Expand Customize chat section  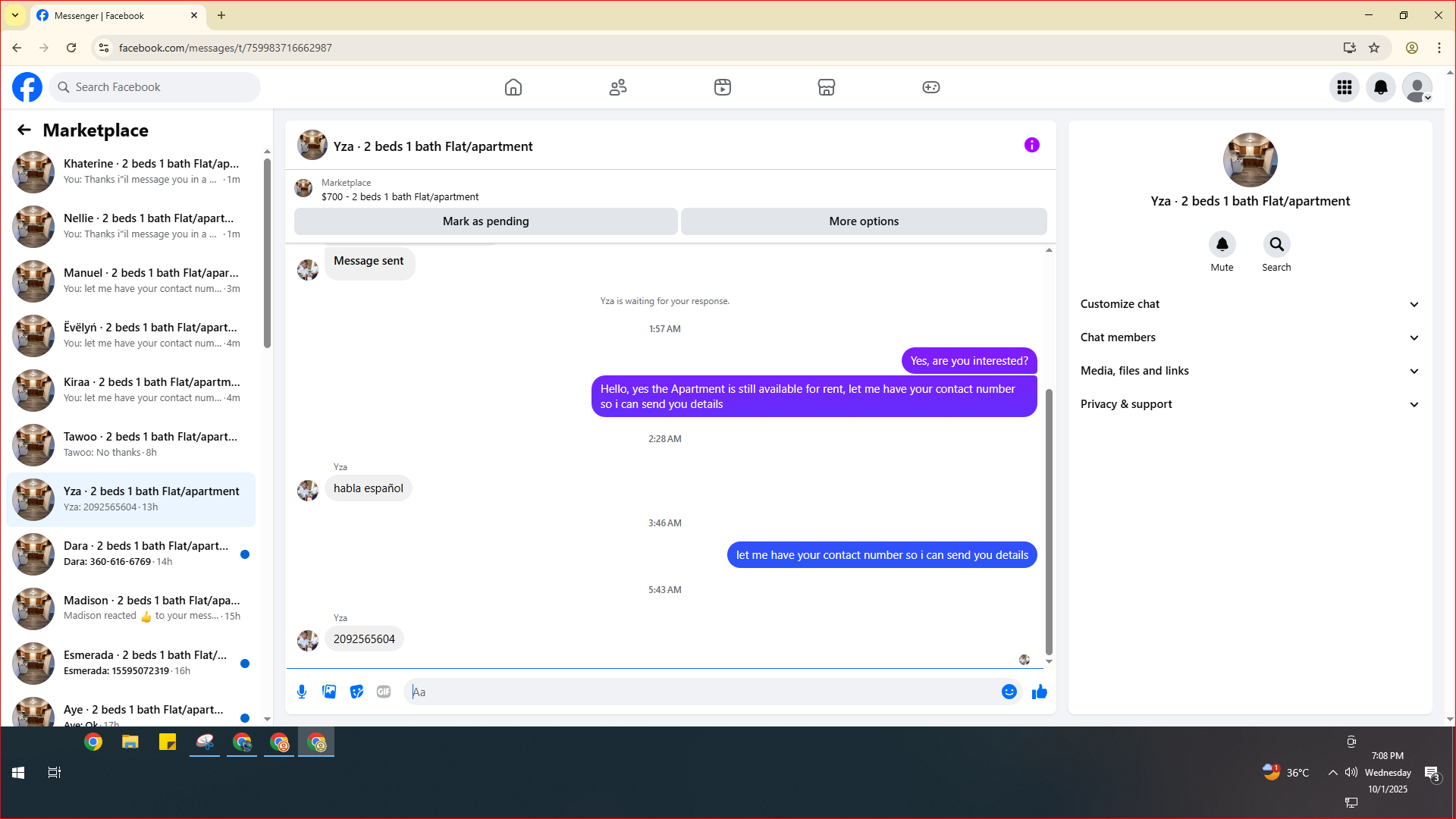[1250, 304]
